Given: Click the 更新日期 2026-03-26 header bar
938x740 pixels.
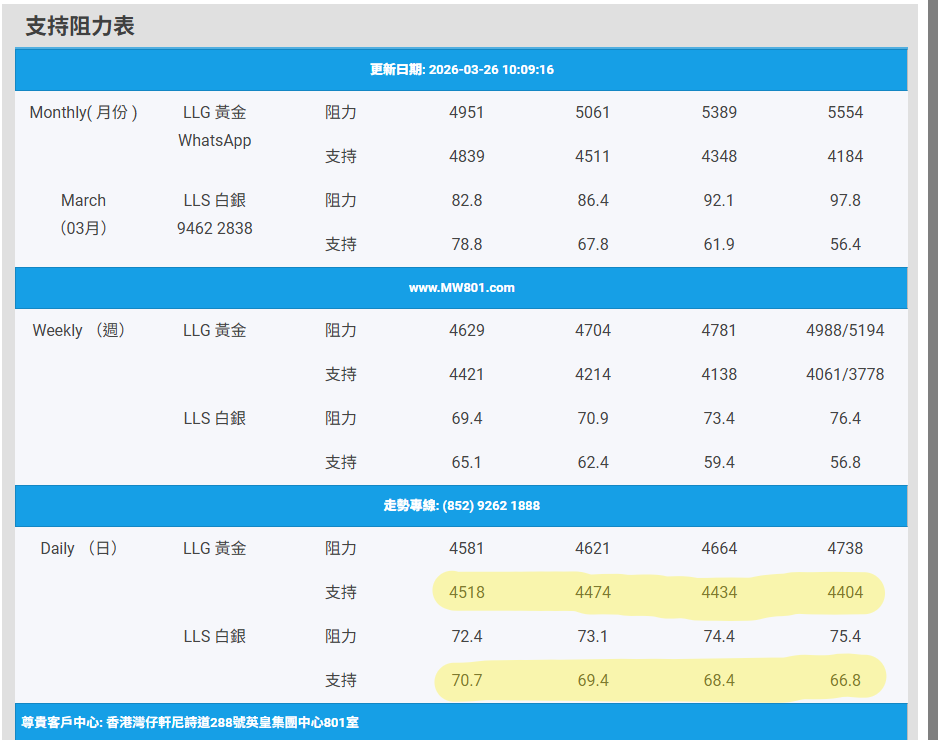Looking at the screenshot, I should coord(461,70).
